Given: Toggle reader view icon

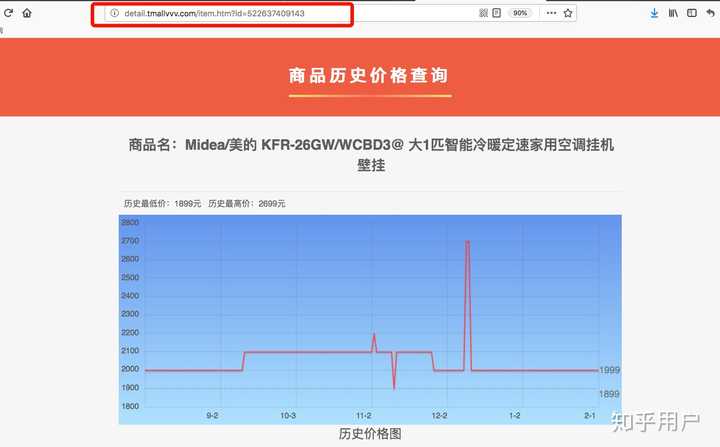Looking at the screenshot, I should click(x=496, y=13).
